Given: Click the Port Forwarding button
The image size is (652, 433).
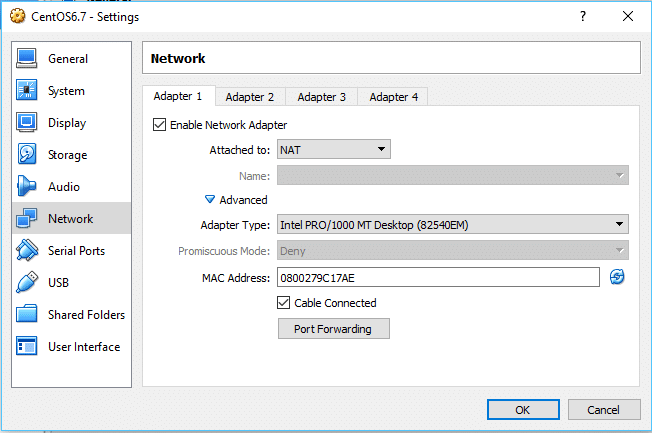Looking at the screenshot, I should [333, 329].
